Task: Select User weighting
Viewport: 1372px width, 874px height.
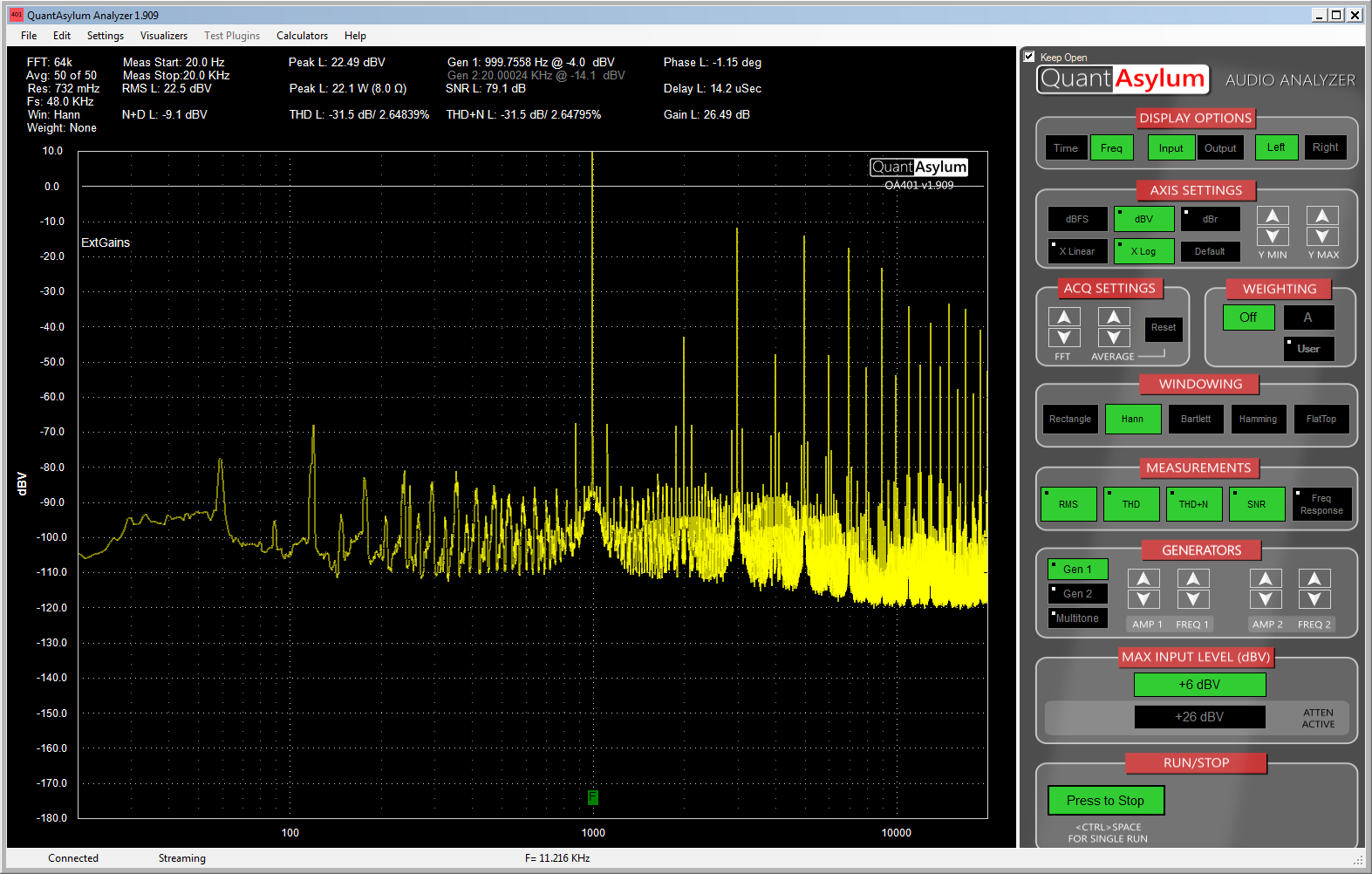Action: pos(1308,349)
